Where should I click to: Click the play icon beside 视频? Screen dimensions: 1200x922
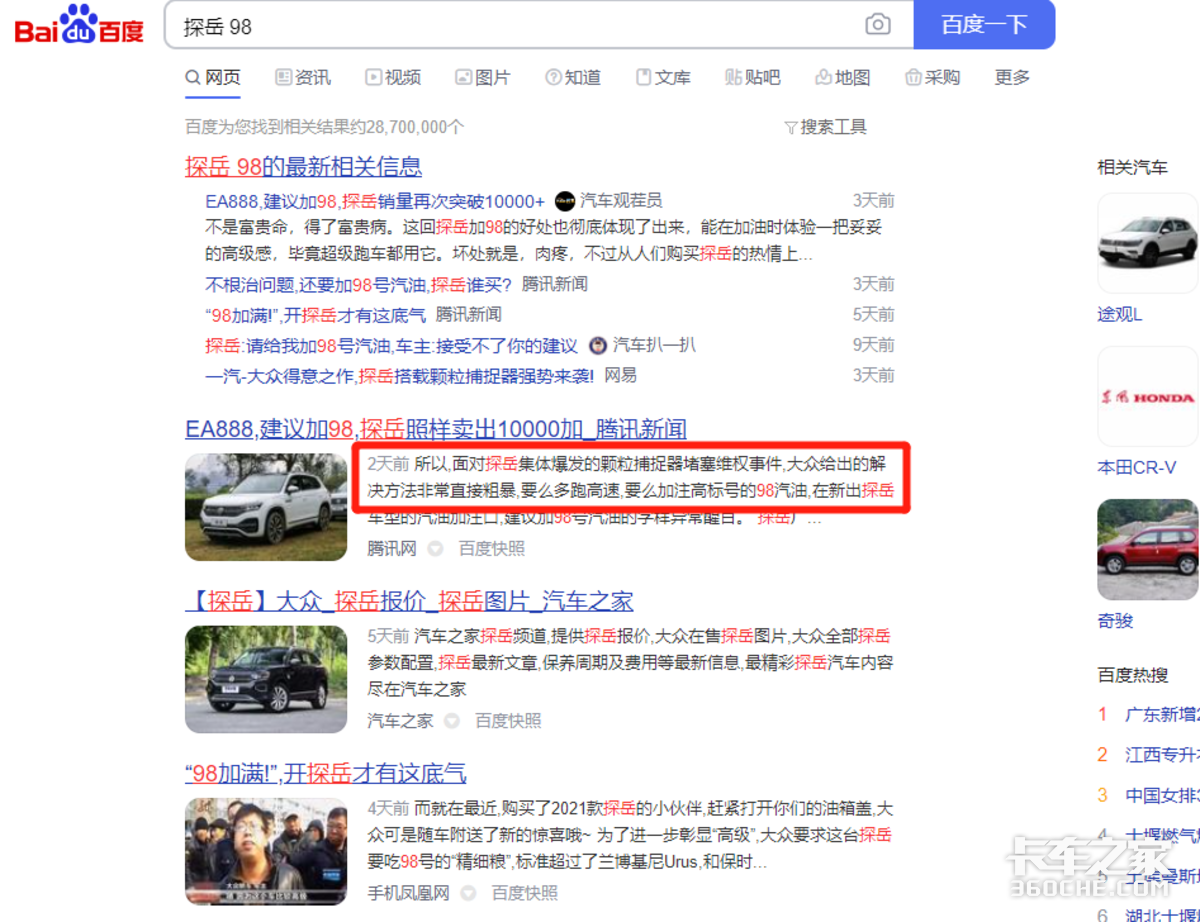click(373, 76)
